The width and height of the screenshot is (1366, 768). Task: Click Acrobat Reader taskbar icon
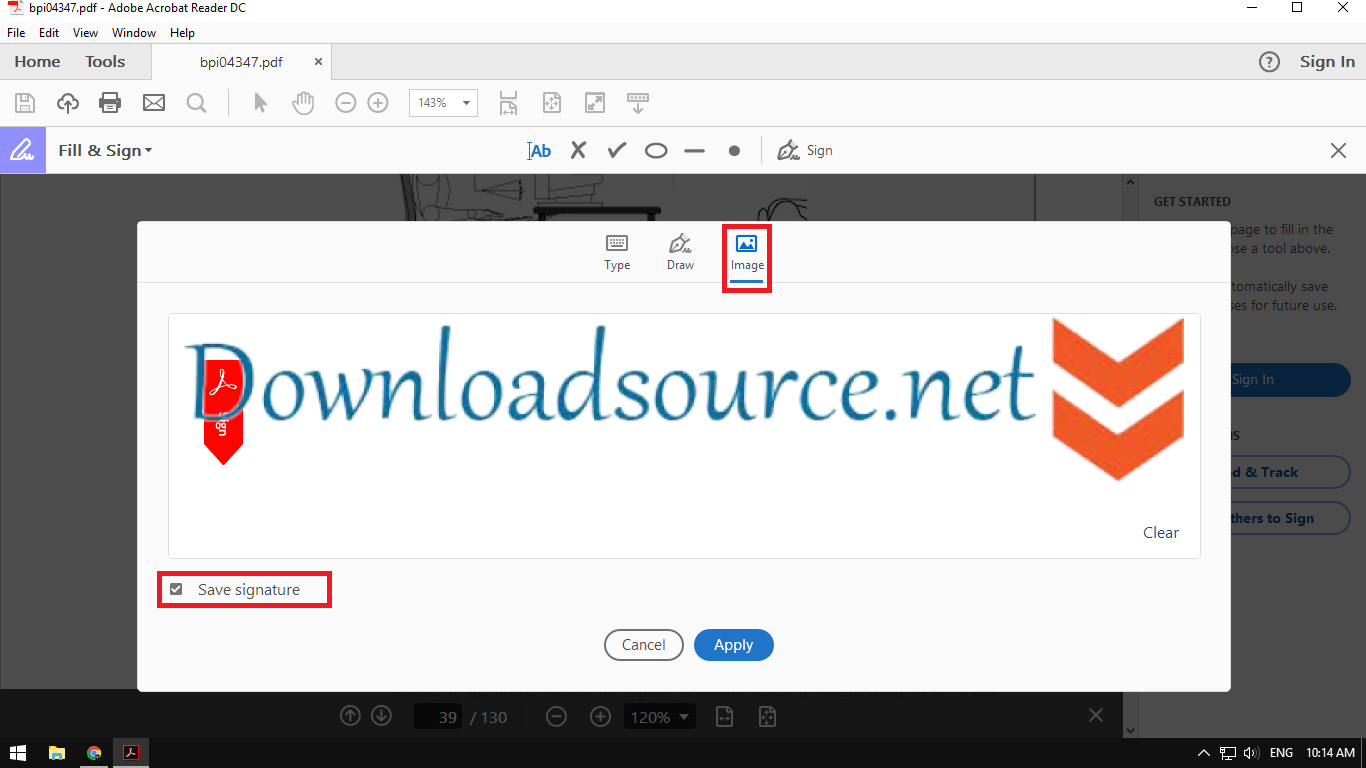[x=131, y=753]
